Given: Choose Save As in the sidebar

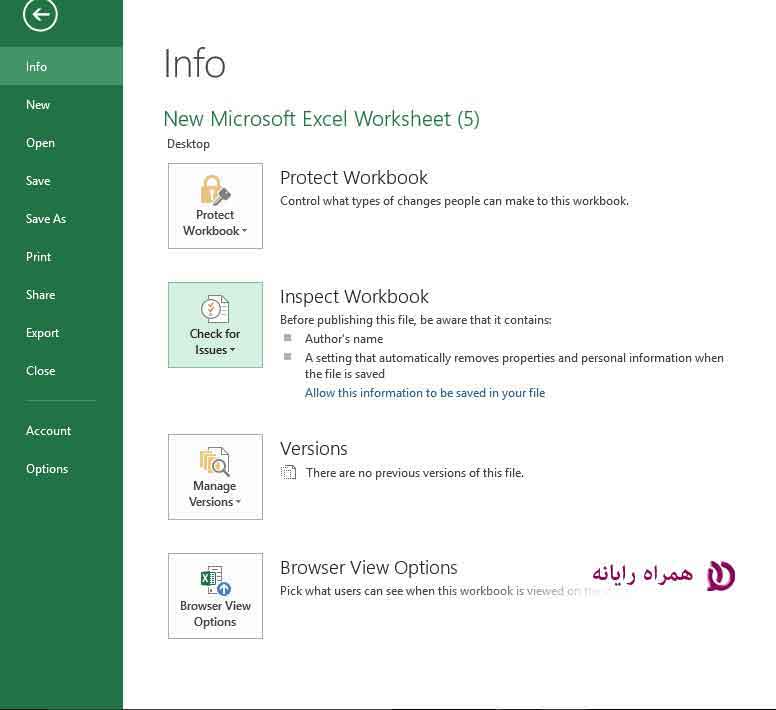Looking at the screenshot, I should pos(61,219).
